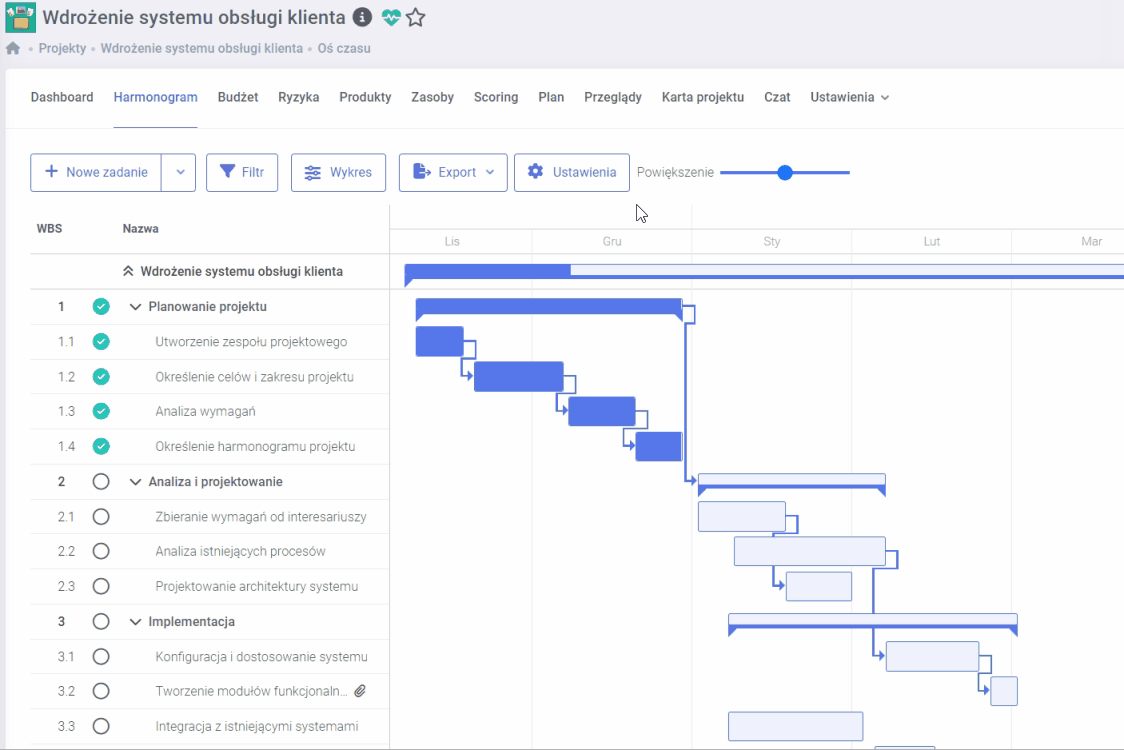Open the Wykres chart options
The image size is (1124, 750).
pos(338,172)
